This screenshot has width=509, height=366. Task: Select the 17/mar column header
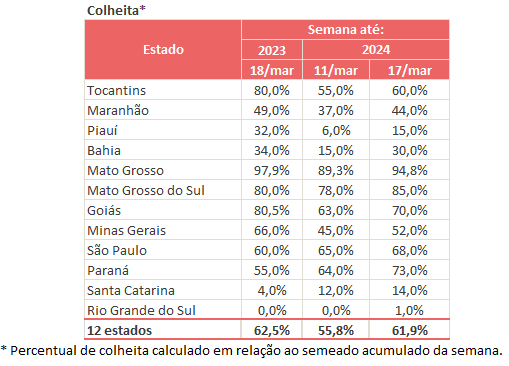pyautogui.click(x=409, y=70)
